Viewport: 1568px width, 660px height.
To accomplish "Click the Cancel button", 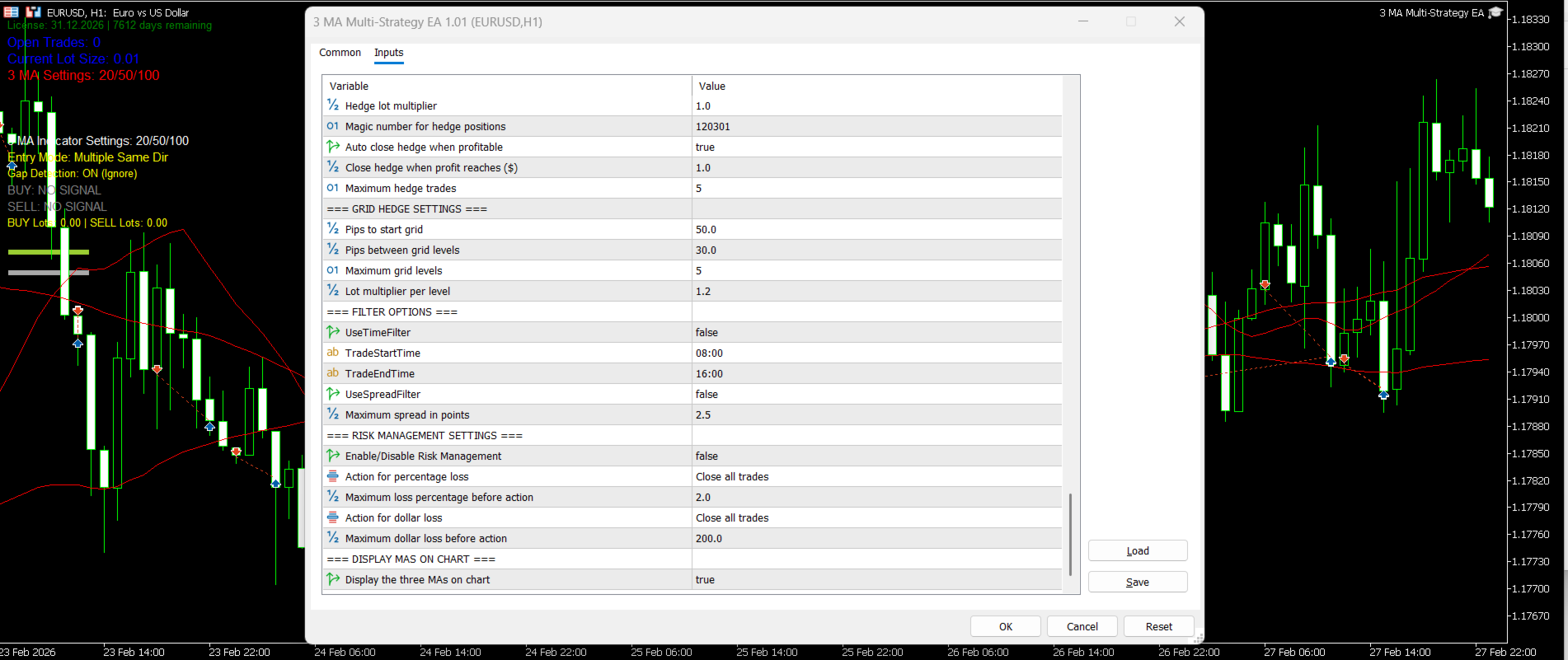I will click(1082, 626).
